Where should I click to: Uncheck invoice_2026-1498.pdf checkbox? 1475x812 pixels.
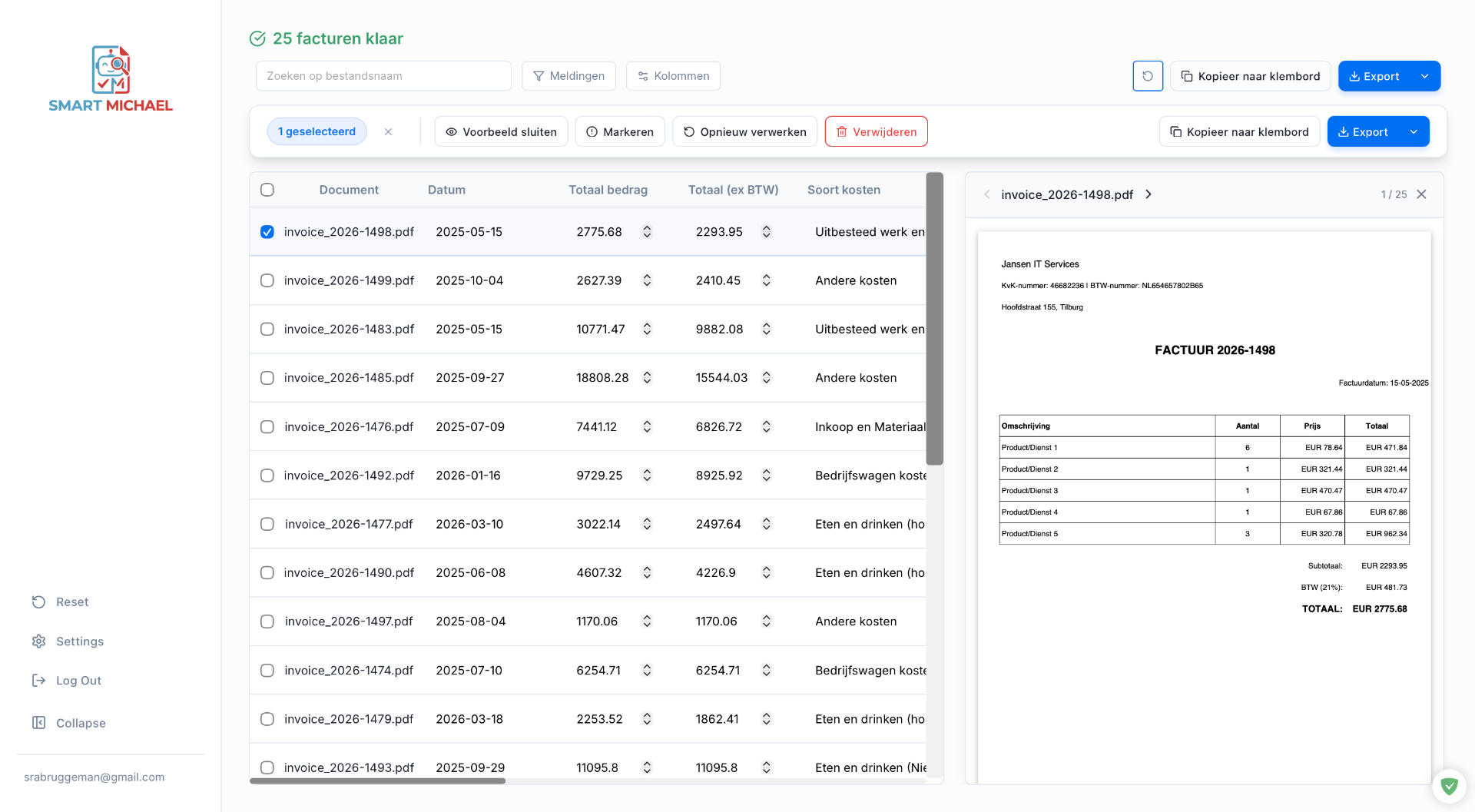pos(267,232)
